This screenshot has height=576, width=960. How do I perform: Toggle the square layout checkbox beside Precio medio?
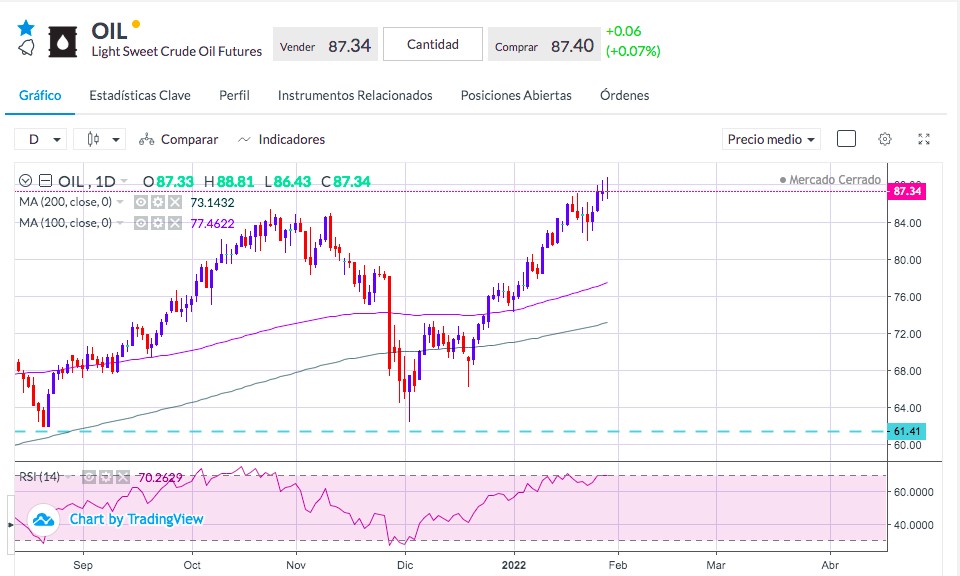tap(846, 139)
